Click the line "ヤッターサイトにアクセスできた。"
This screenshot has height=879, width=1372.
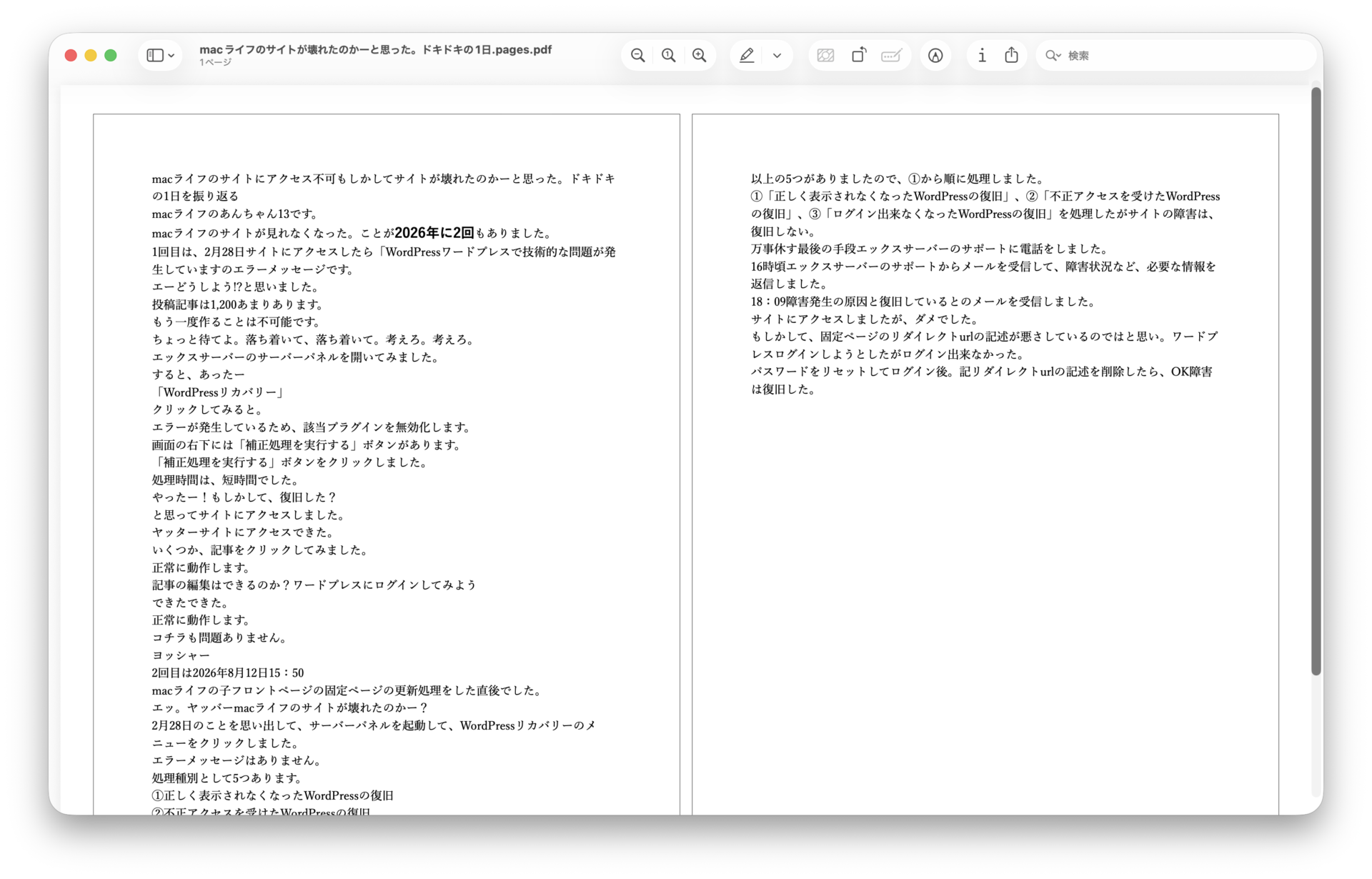click(x=244, y=532)
